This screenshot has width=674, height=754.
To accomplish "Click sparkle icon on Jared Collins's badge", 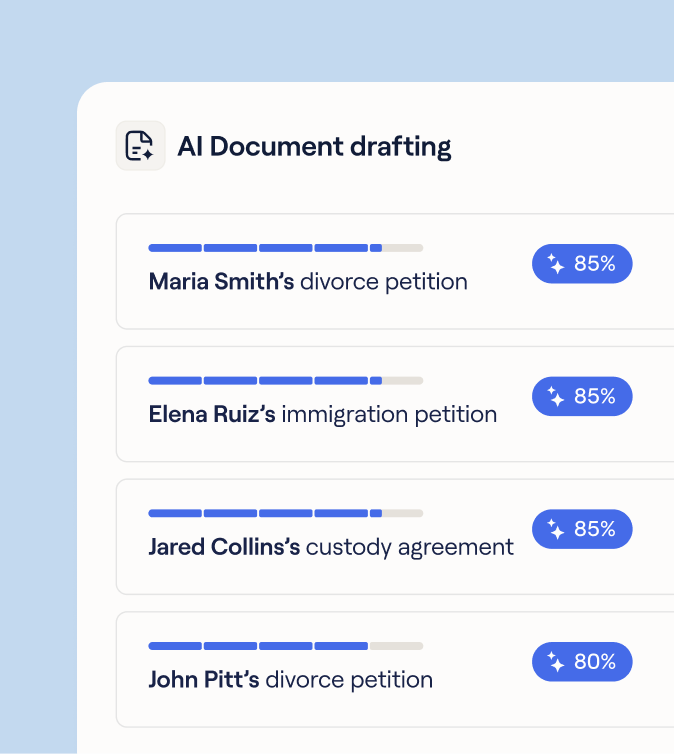I will 556,529.
